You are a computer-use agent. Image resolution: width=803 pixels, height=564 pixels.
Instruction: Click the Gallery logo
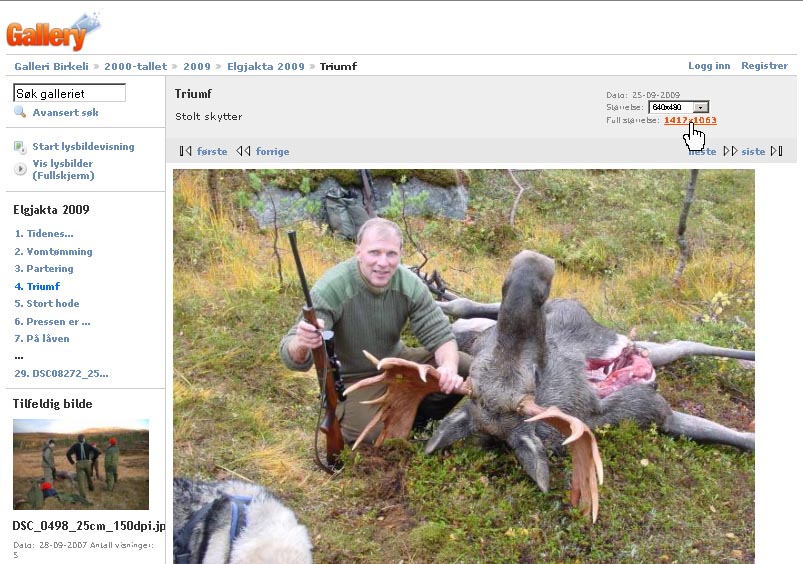[52, 31]
